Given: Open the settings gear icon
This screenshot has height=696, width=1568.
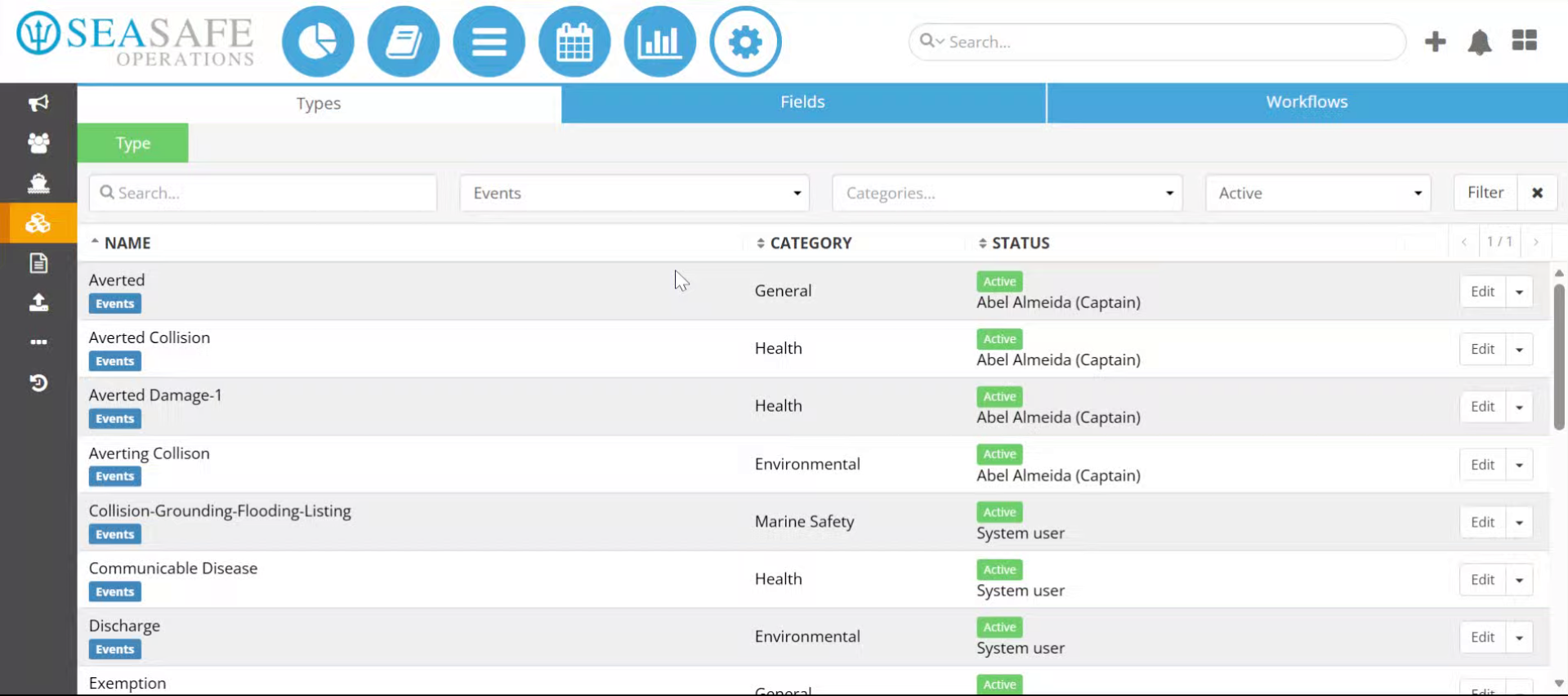Looking at the screenshot, I should [x=745, y=42].
